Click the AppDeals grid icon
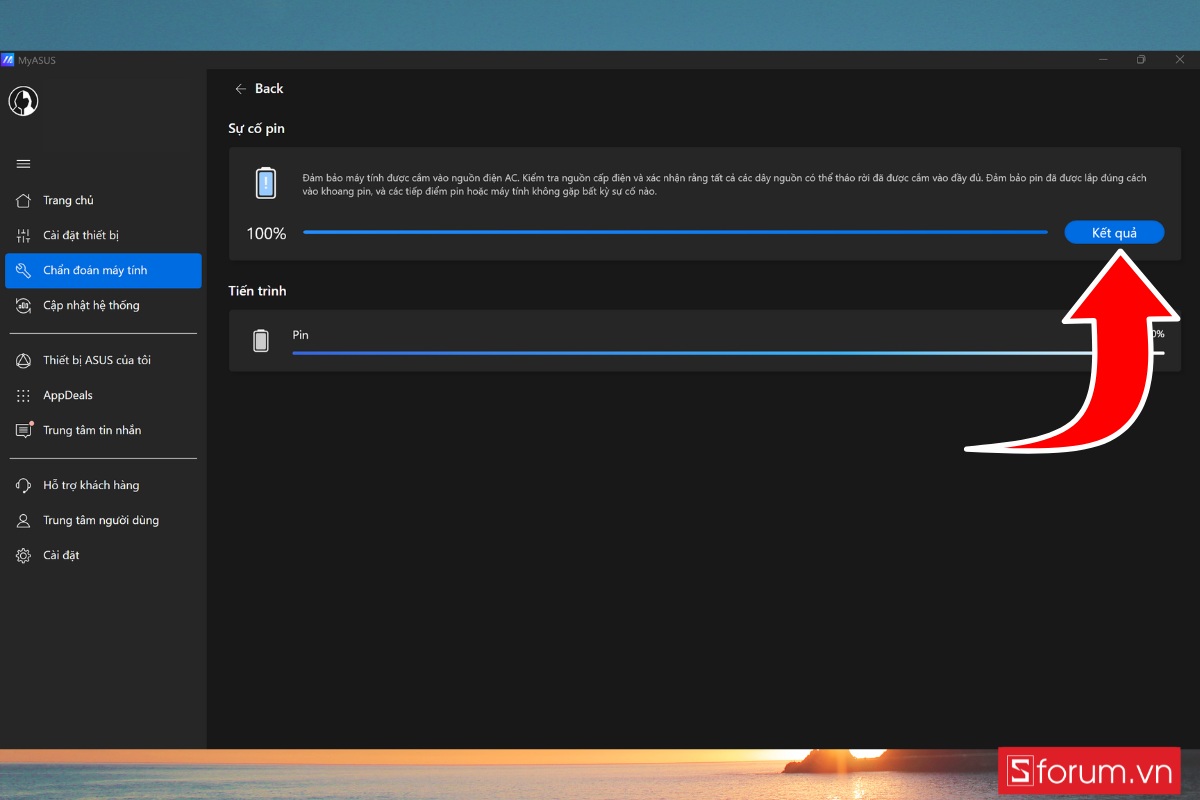Screen dimensions: 1200x800 (23, 395)
